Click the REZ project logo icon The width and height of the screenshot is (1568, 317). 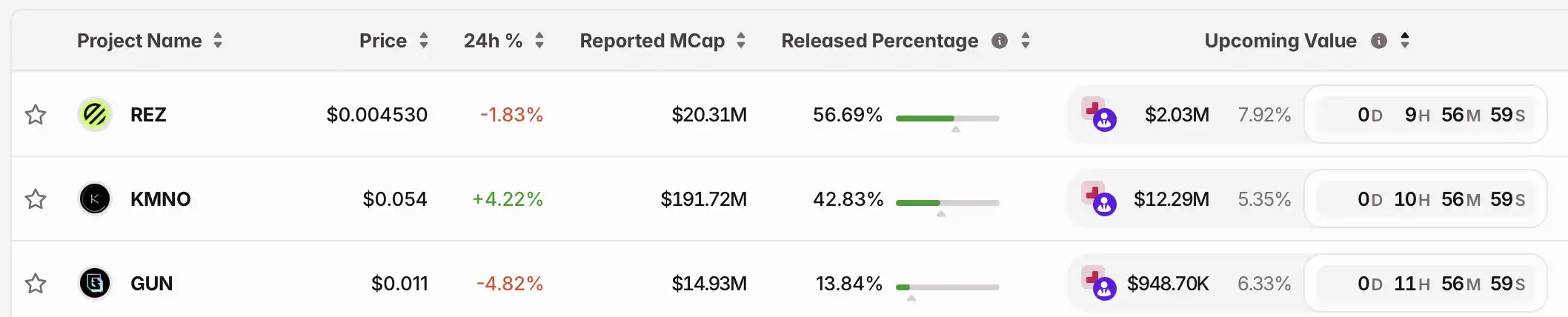[x=95, y=115]
